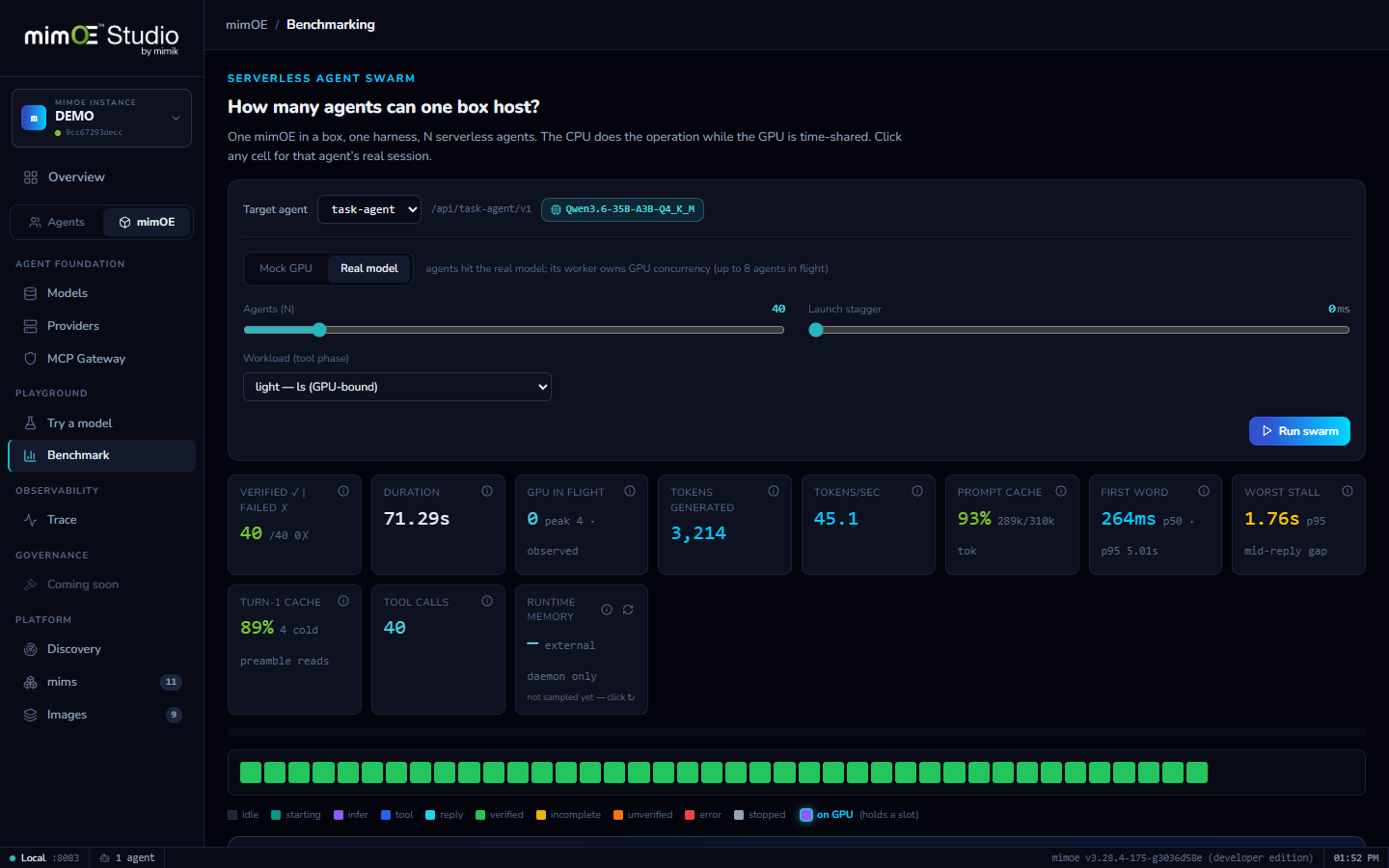This screenshot has height=868, width=1389.
Task: Click the info icon on First Word card
Action: pos(1204,491)
